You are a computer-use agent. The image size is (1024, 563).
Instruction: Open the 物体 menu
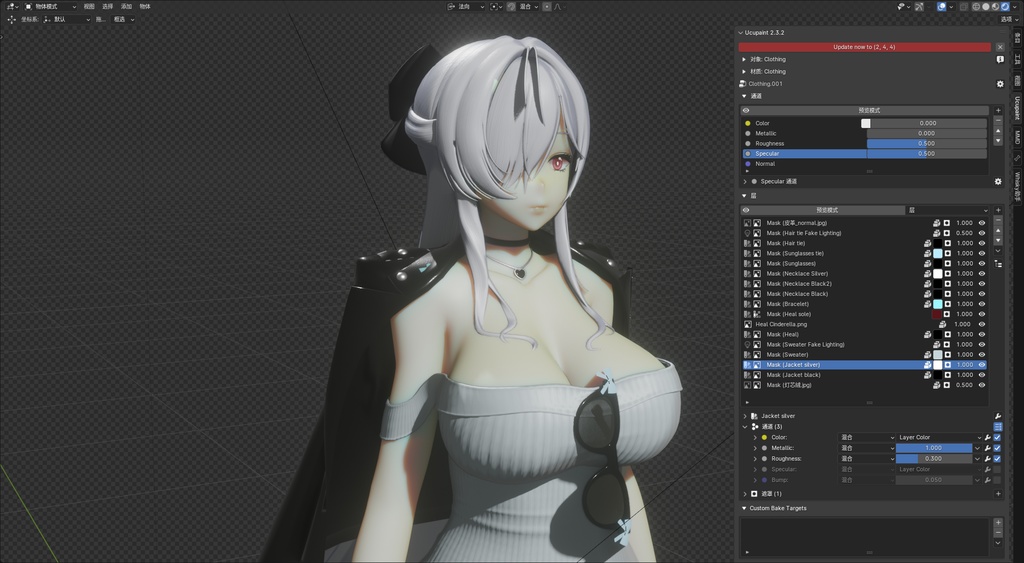(145, 7)
